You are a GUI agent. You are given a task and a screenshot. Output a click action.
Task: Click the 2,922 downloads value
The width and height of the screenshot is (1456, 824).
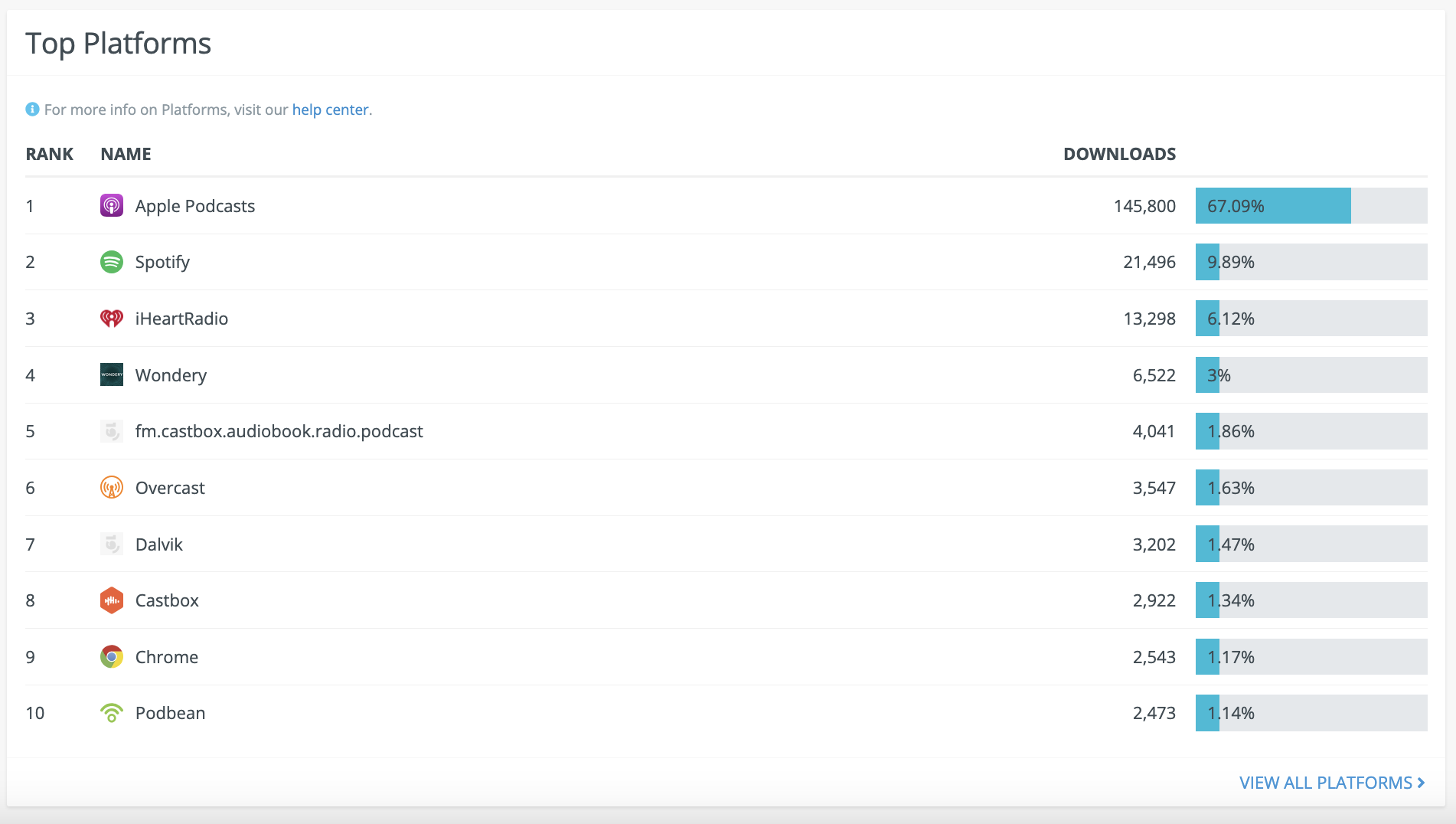(x=1154, y=600)
